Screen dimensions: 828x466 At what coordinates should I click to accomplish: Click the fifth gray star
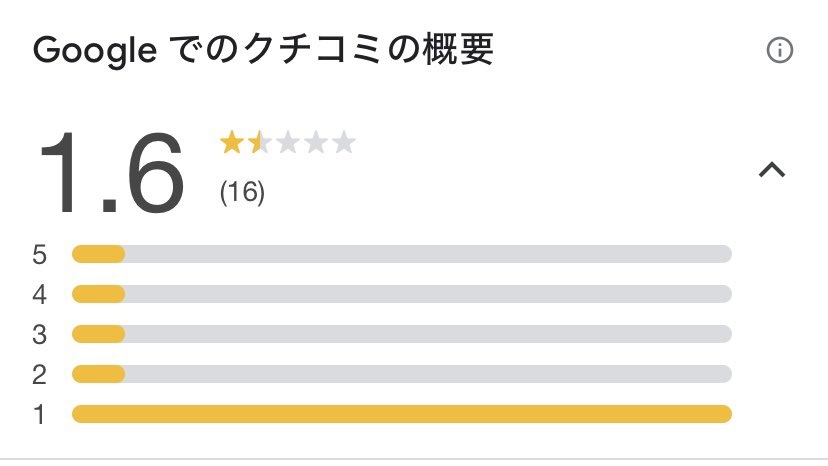click(343, 143)
